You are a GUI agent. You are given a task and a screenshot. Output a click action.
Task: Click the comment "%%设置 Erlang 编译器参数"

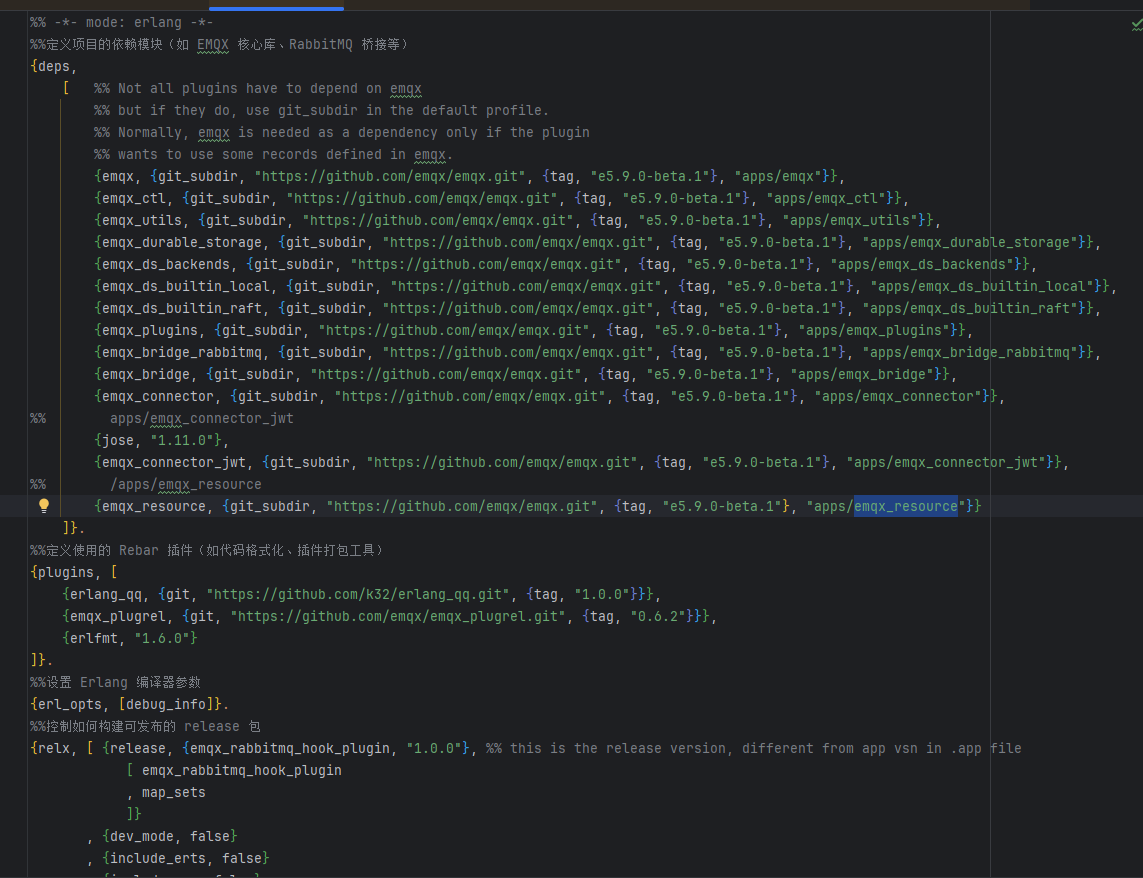coord(115,683)
